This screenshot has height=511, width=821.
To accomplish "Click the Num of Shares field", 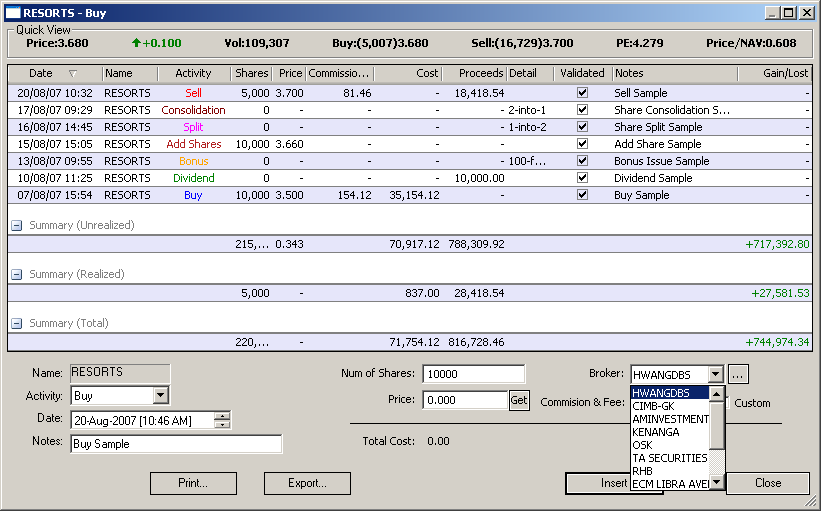I will [473, 374].
